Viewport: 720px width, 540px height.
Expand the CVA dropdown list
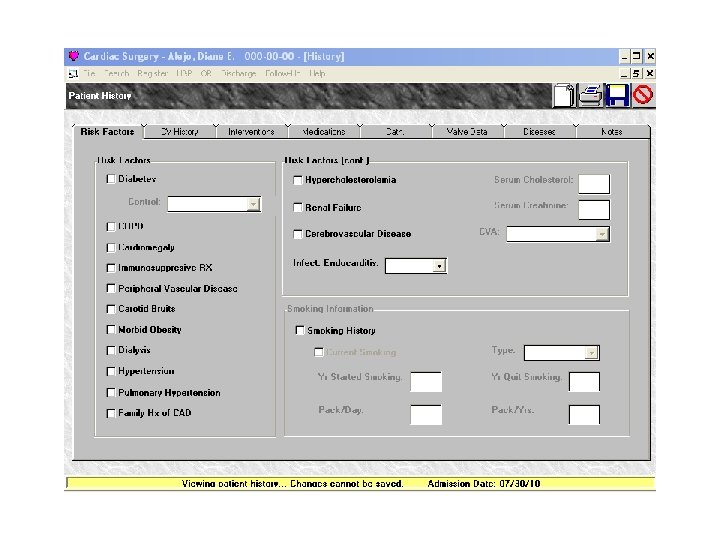[602, 234]
